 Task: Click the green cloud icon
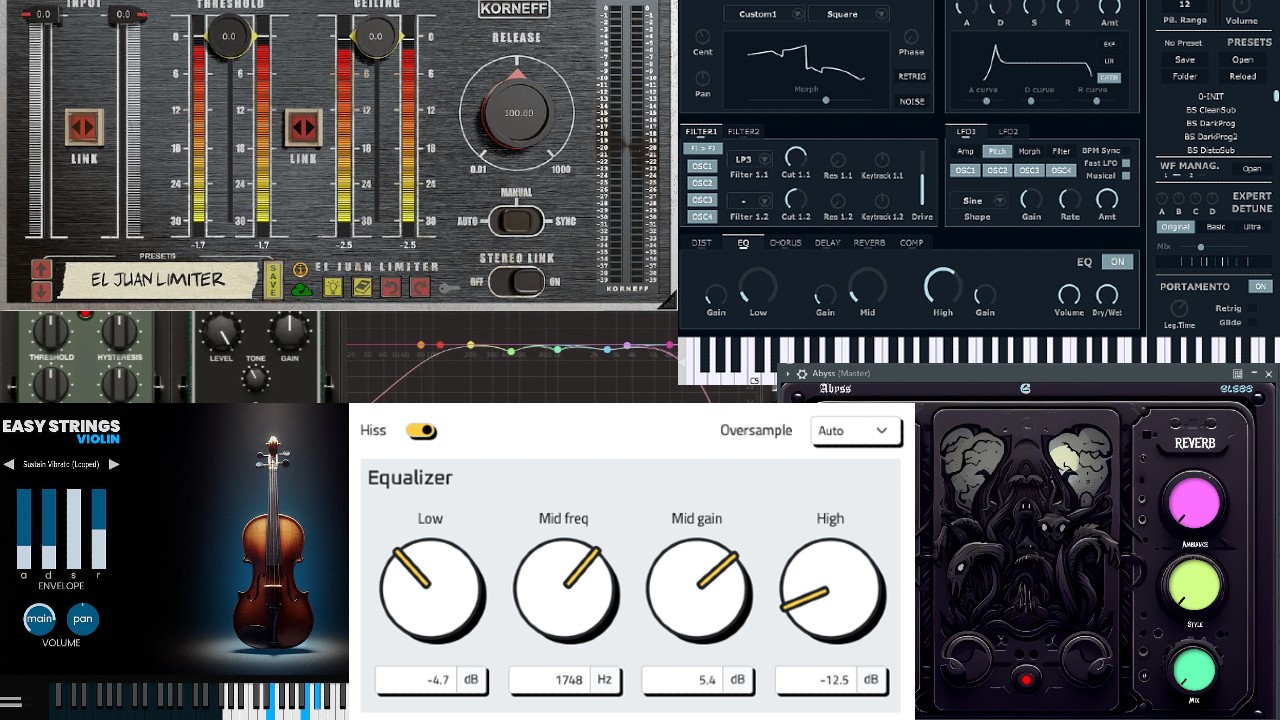301,289
